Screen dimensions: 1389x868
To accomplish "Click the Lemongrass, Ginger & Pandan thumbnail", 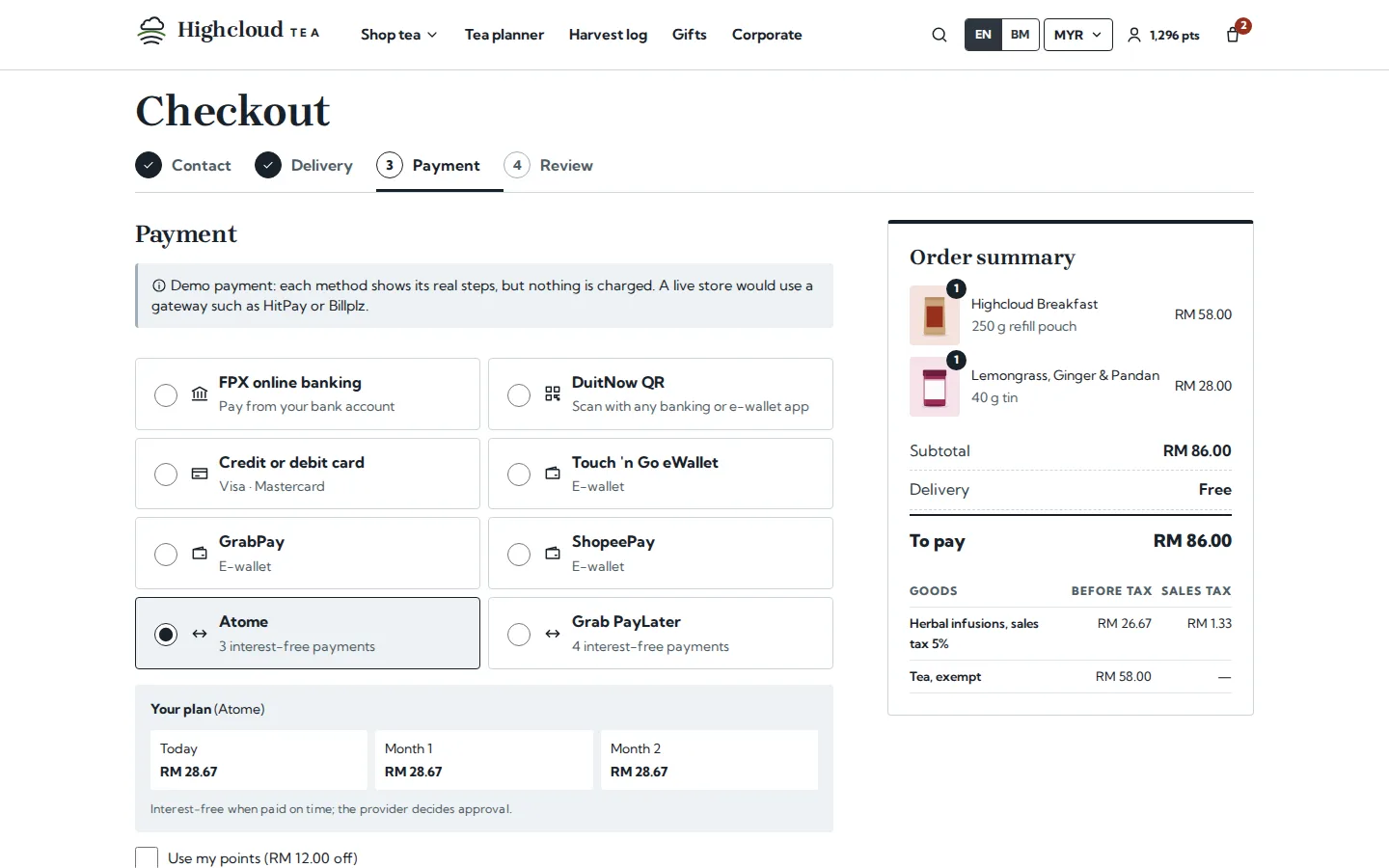I will click(935, 387).
